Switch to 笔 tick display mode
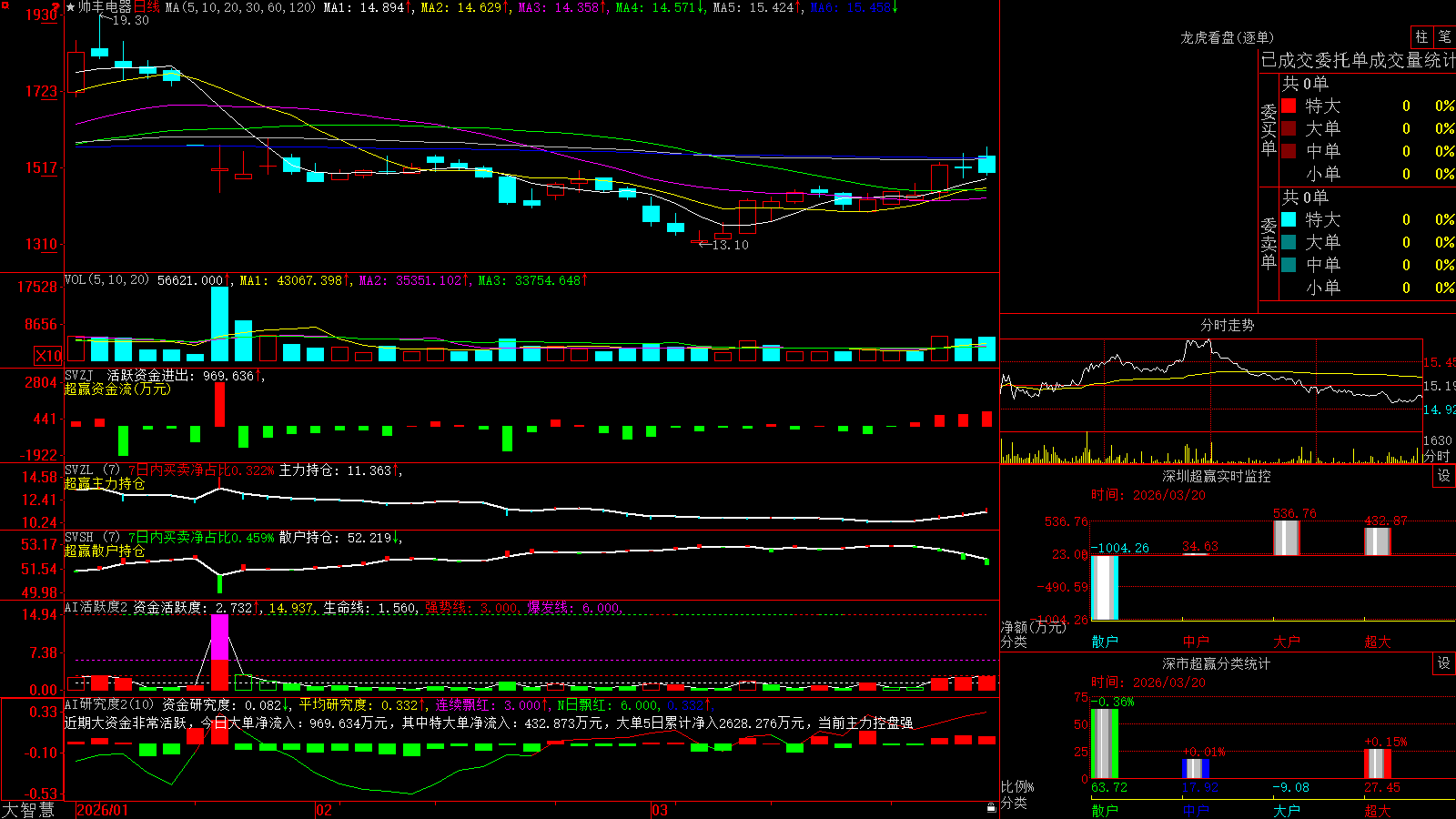Viewport: 1456px width, 819px height. click(1444, 36)
